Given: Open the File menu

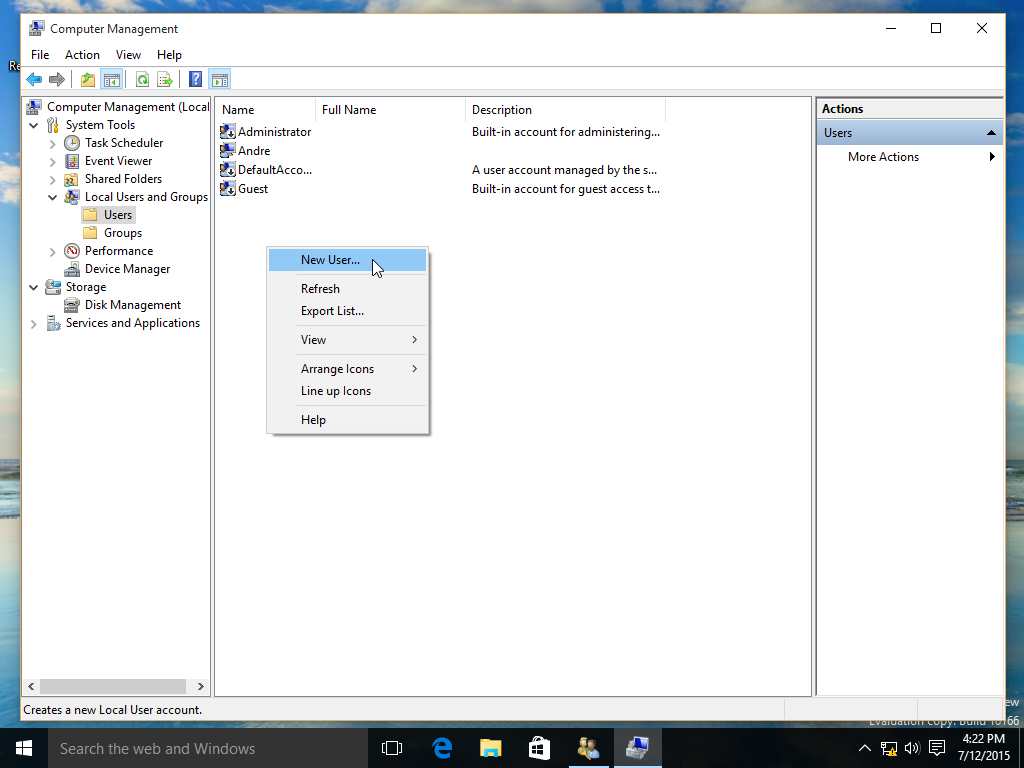Looking at the screenshot, I should coord(40,55).
